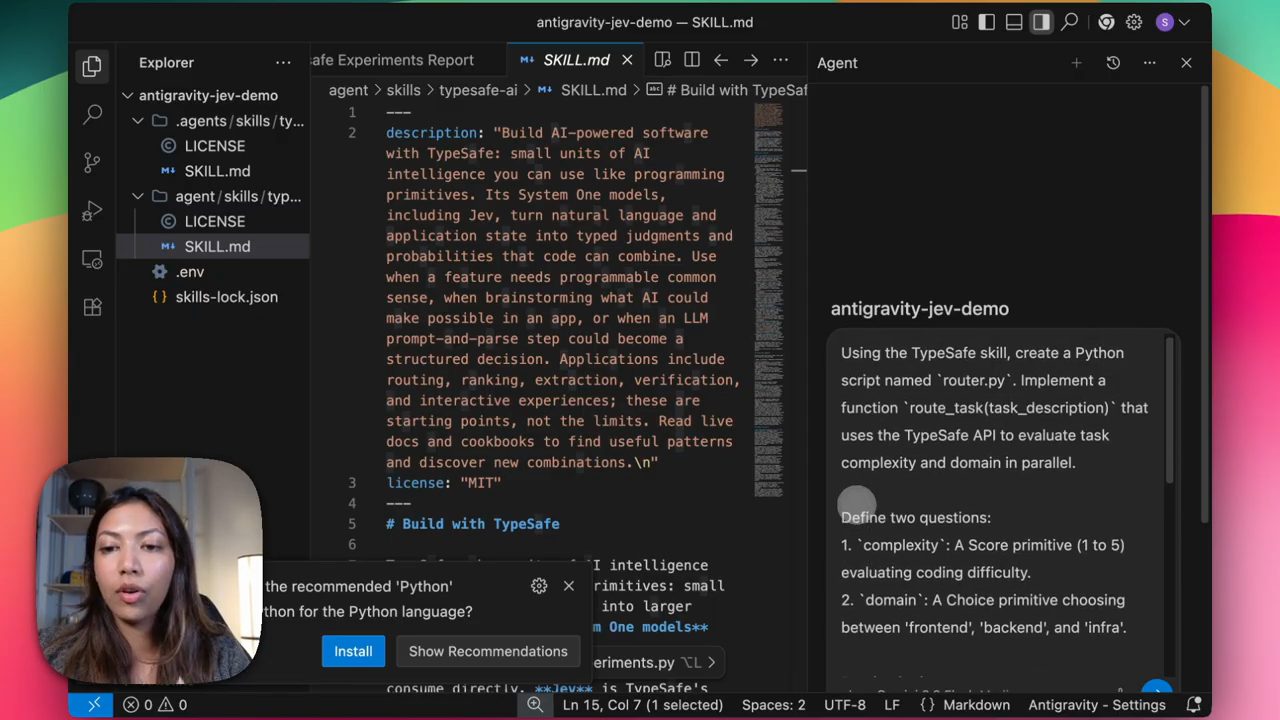The image size is (1280, 720).
Task: Click the skills breadcrumb segment
Action: click(x=404, y=90)
